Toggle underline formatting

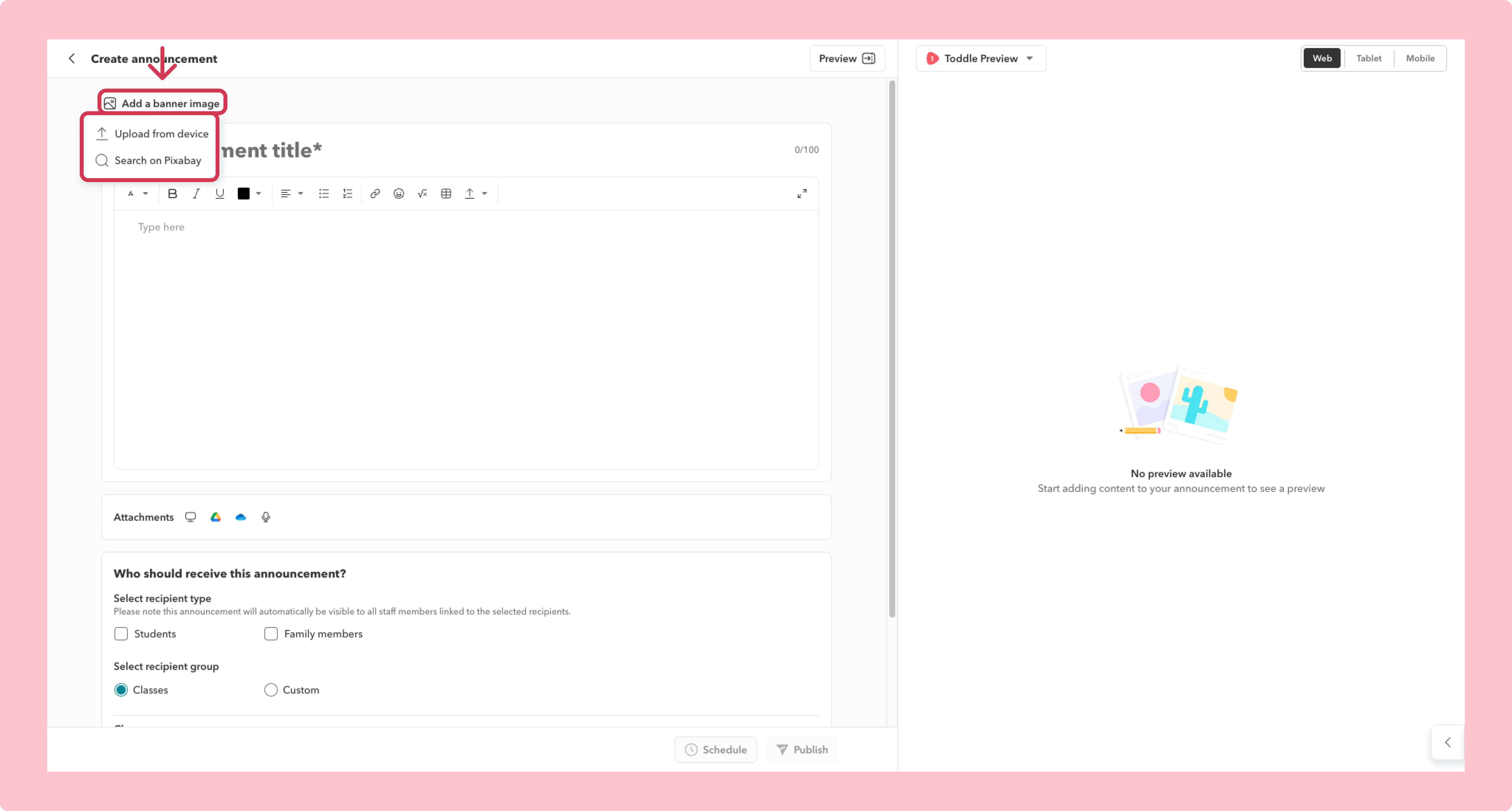pos(220,194)
